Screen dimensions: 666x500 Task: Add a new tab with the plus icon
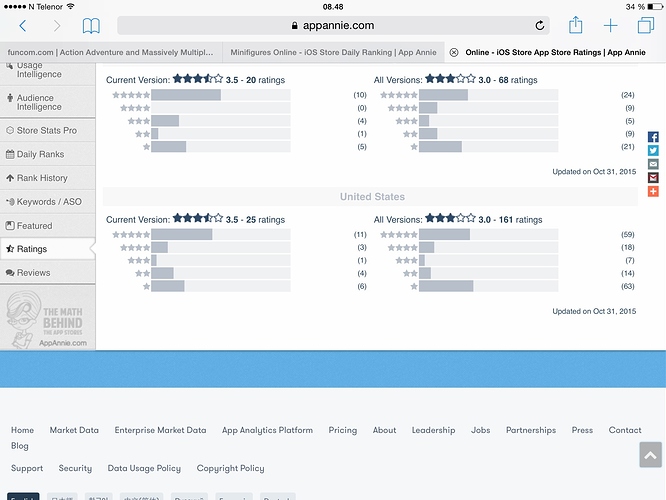[x=610, y=25]
